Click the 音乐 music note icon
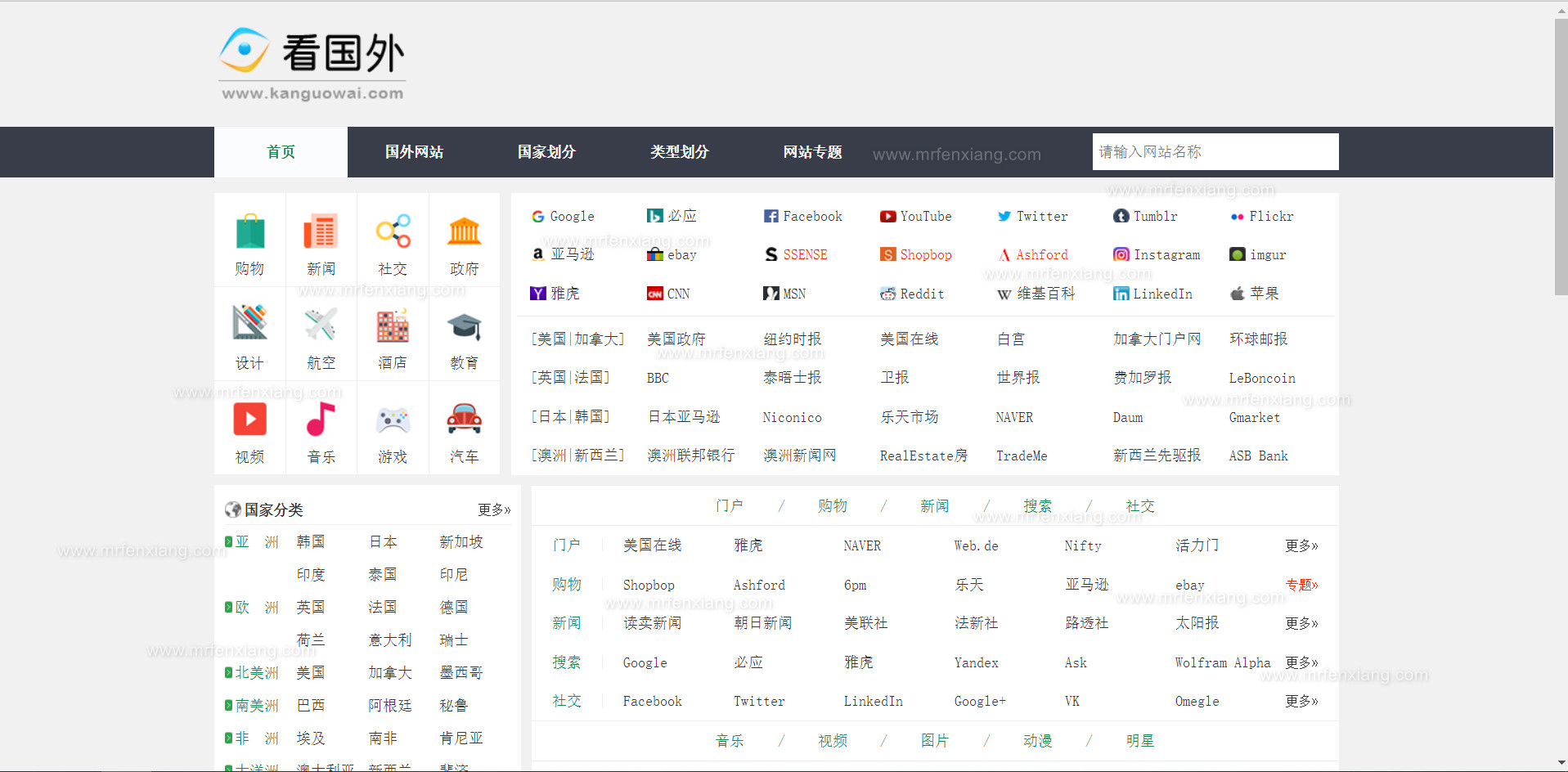 click(321, 420)
